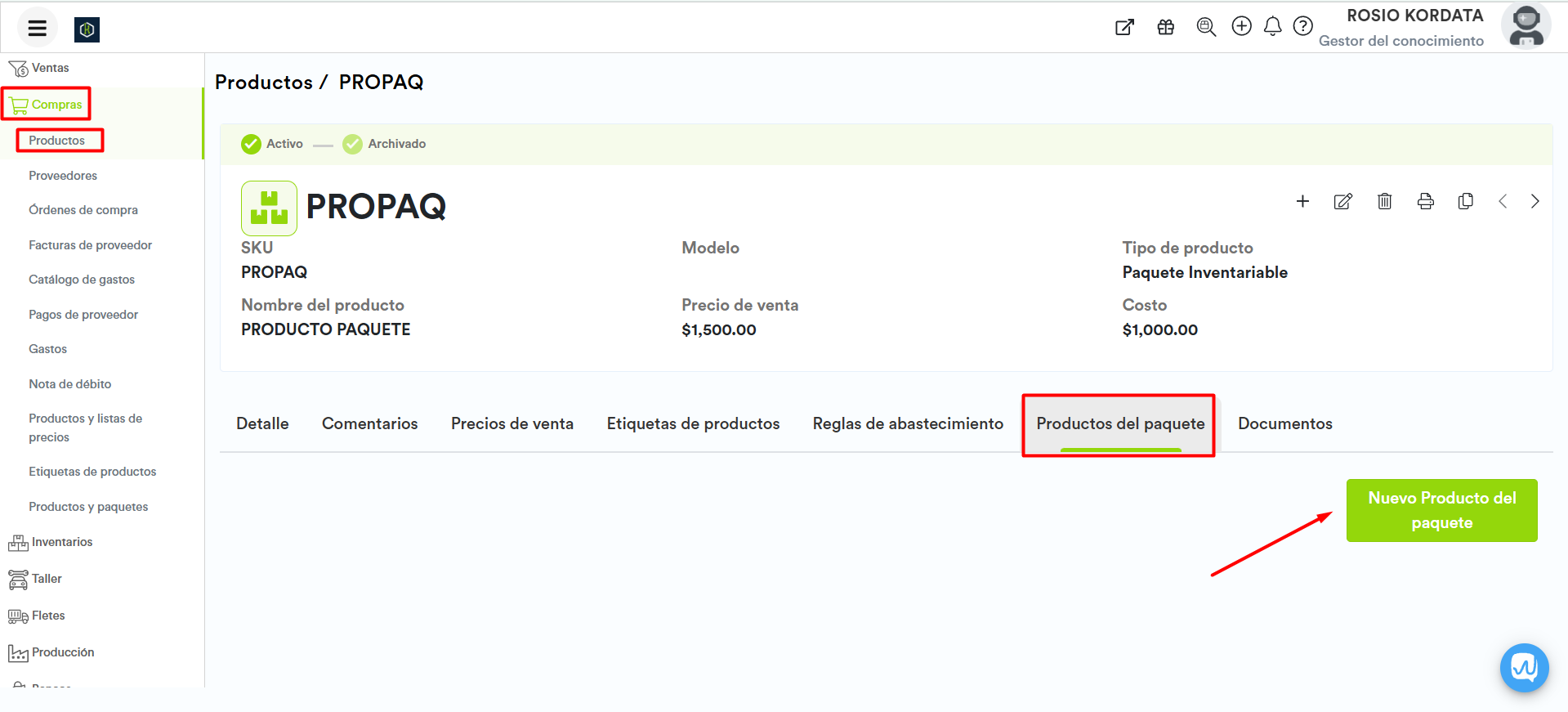Set the status to Archivado
This screenshot has width=1568, height=712.
pyautogui.click(x=385, y=144)
